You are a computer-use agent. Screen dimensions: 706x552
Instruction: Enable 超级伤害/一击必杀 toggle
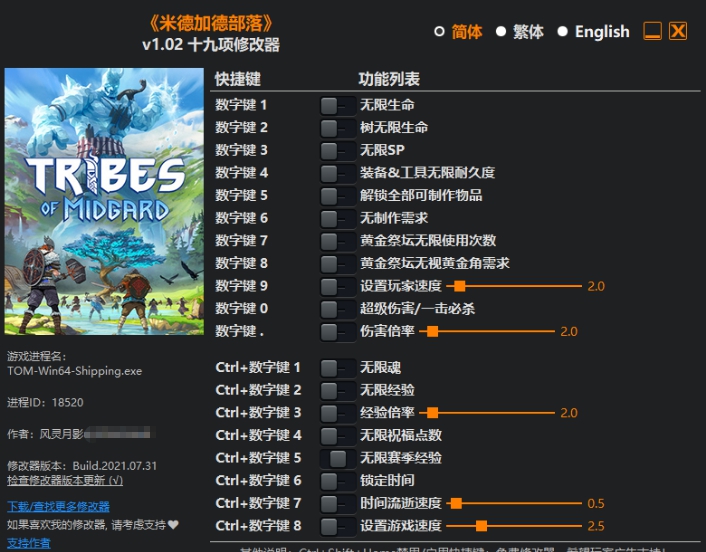pos(338,309)
